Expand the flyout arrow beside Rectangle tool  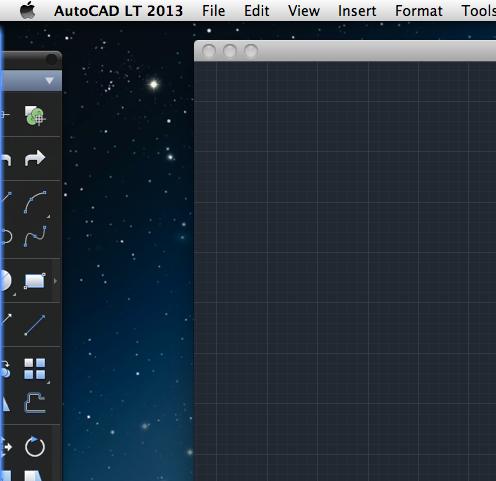pos(55,281)
